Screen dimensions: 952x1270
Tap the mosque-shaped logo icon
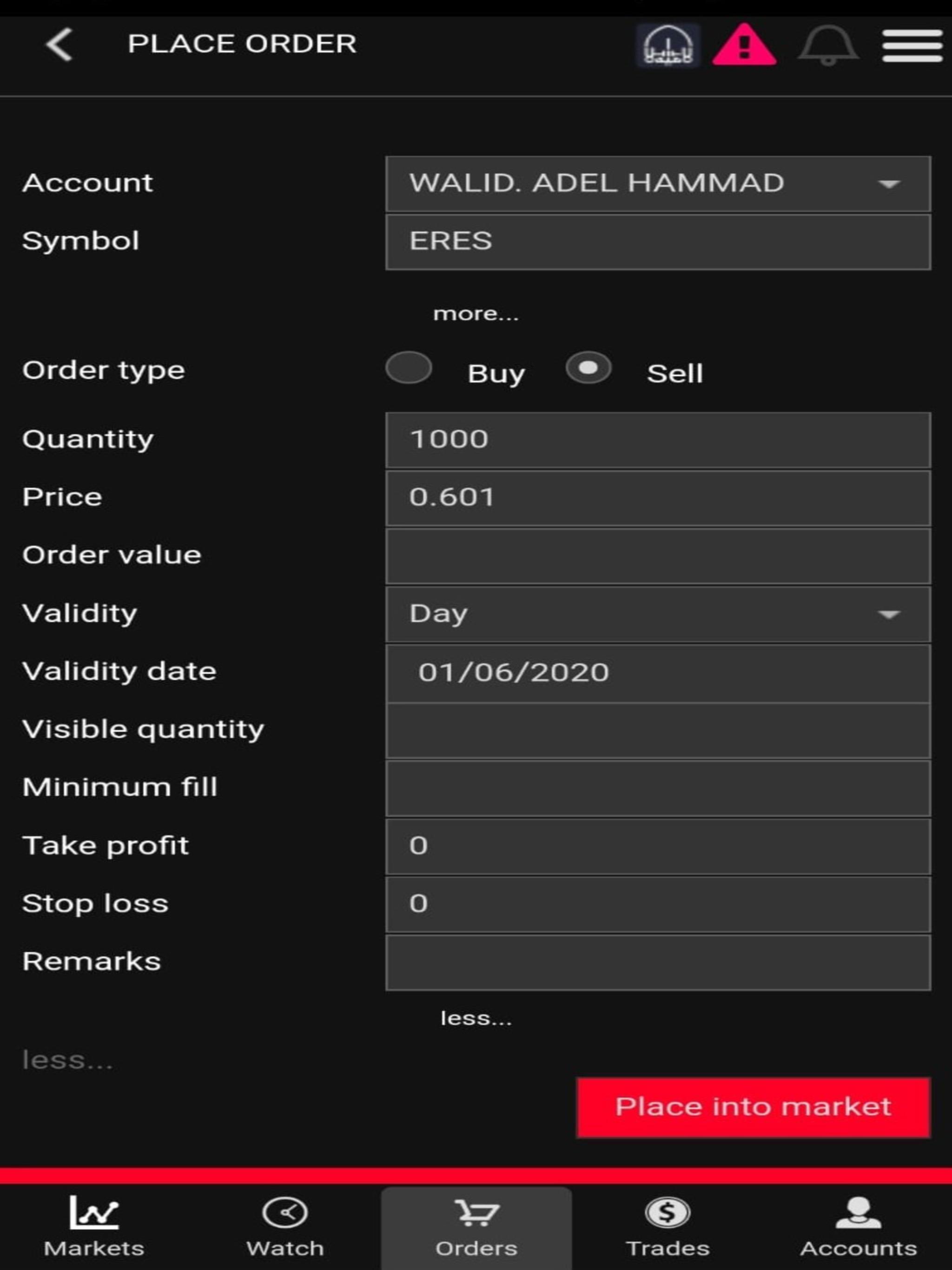tap(668, 45)
